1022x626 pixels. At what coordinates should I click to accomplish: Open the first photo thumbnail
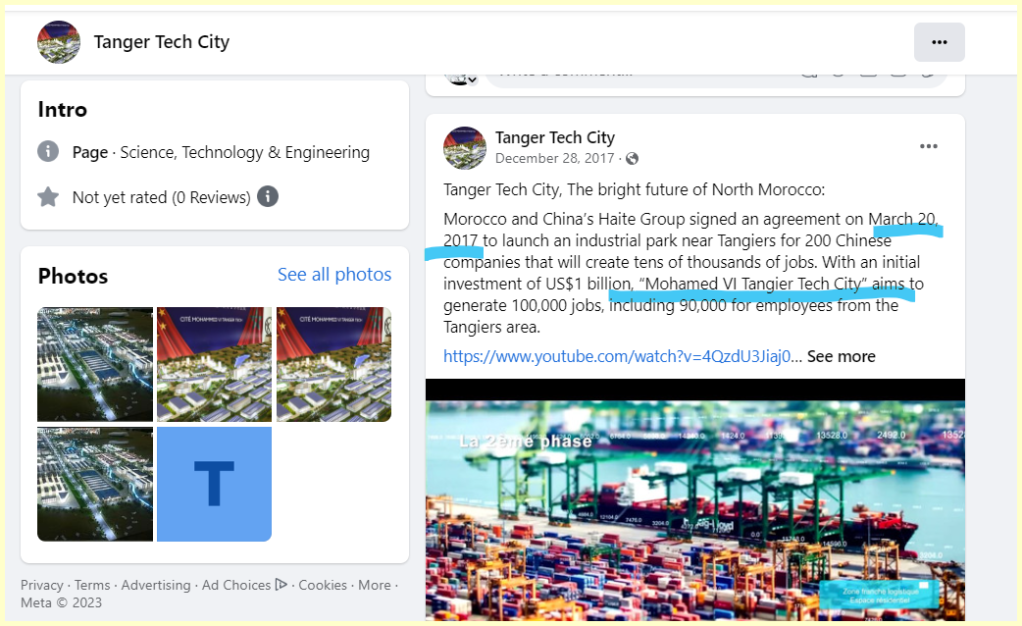95,364
